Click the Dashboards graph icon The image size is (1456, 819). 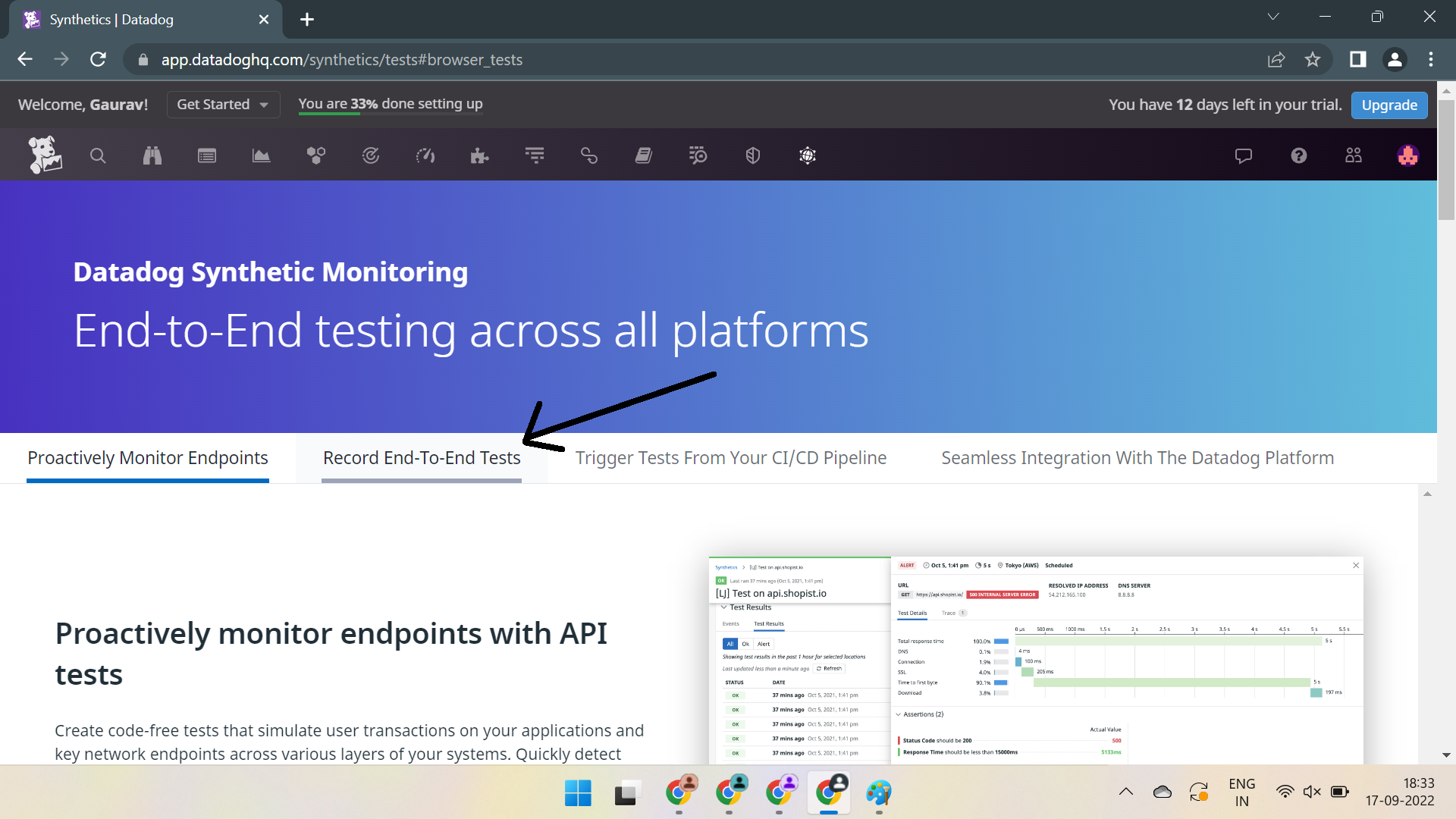[261, 155]
